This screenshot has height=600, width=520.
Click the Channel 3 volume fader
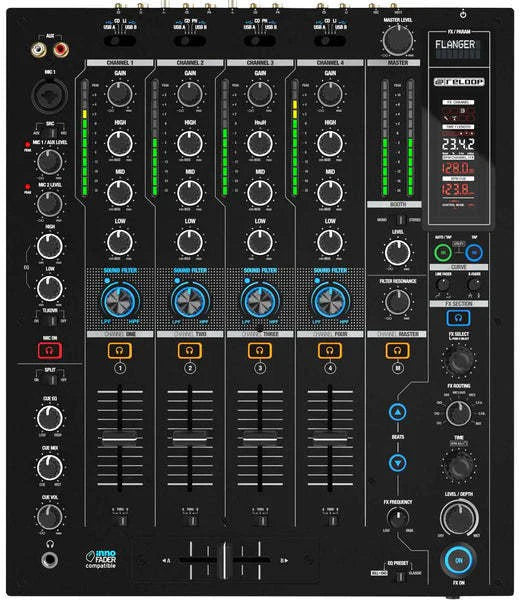tap(260, 439)
